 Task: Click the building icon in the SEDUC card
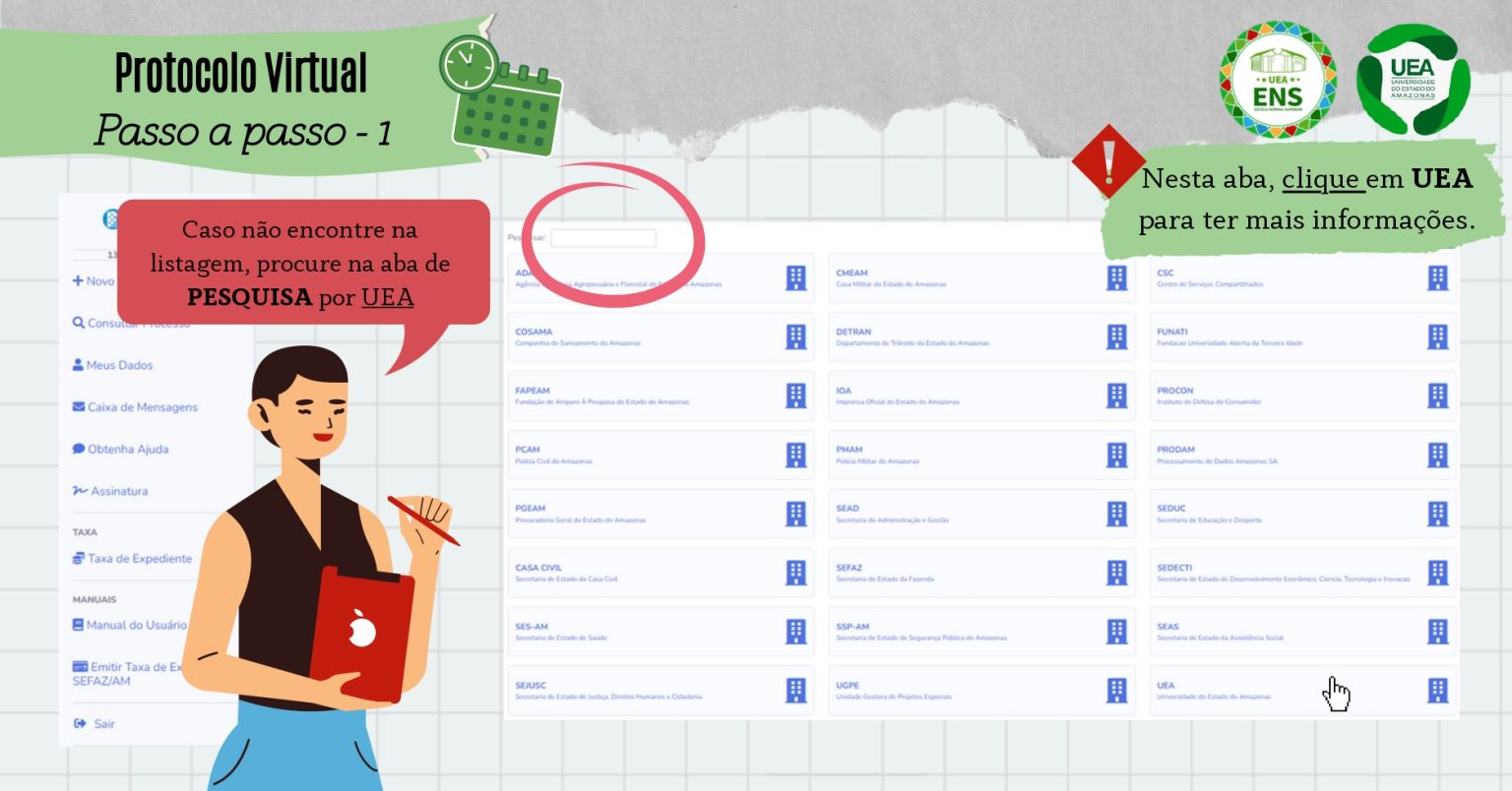point(1437,514)
